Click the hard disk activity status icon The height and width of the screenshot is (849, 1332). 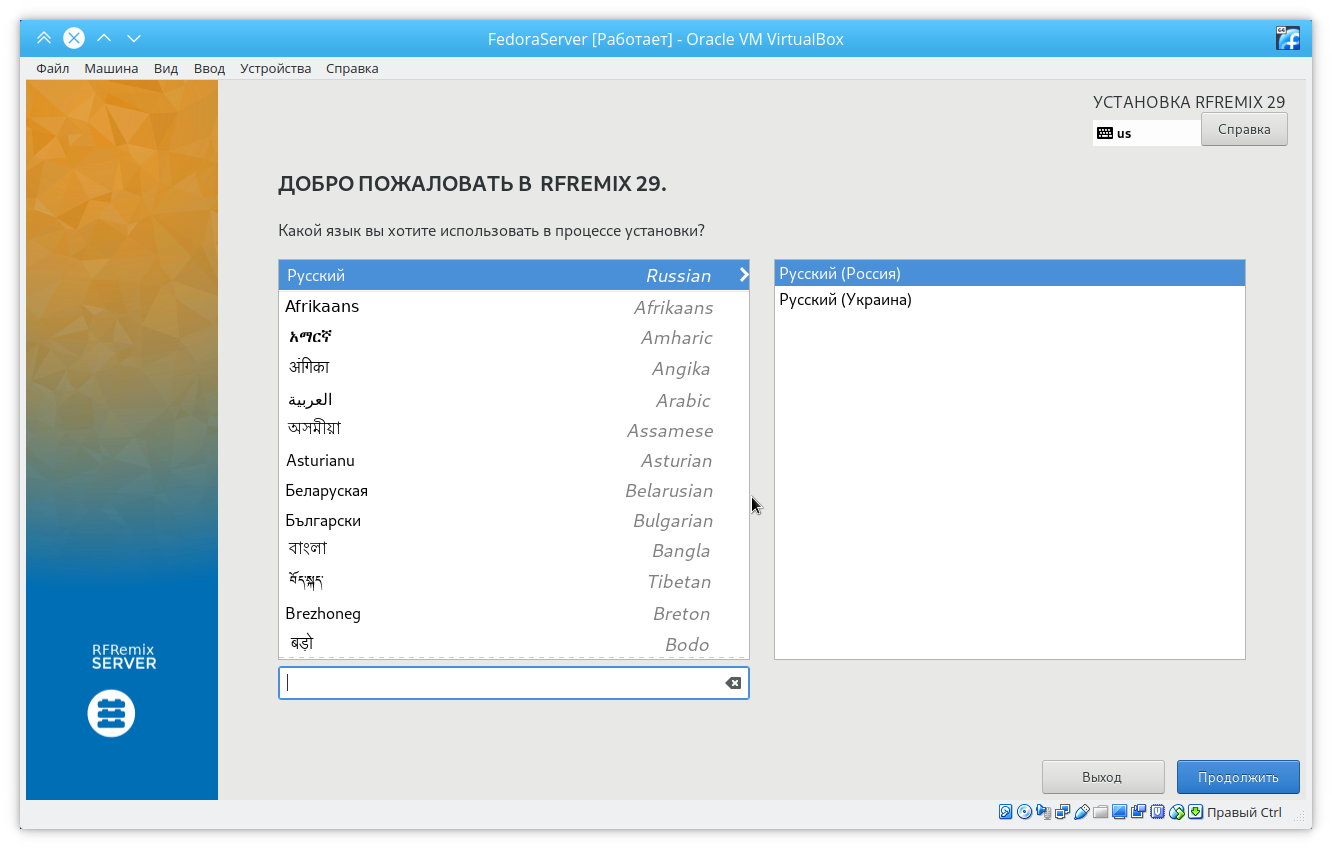[x=1006, y=812]
